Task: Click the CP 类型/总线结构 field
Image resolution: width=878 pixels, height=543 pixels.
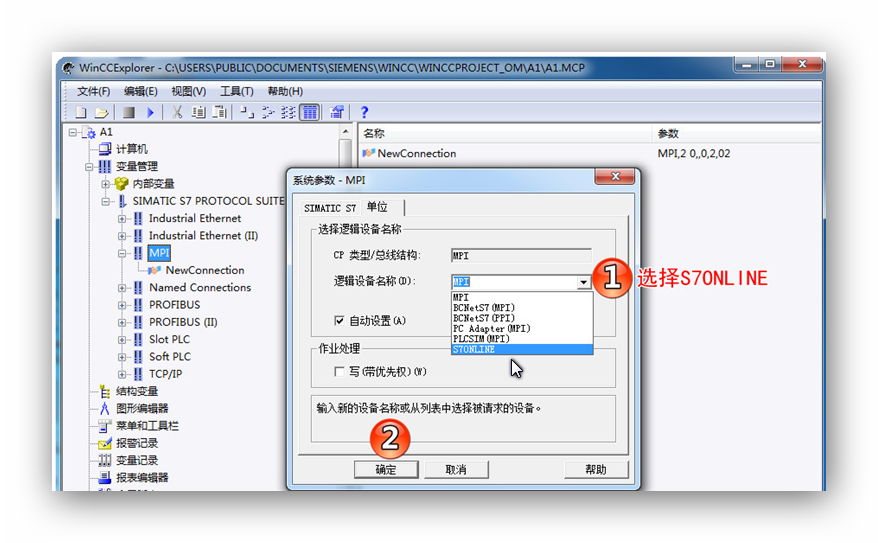Action: (521, 256)
